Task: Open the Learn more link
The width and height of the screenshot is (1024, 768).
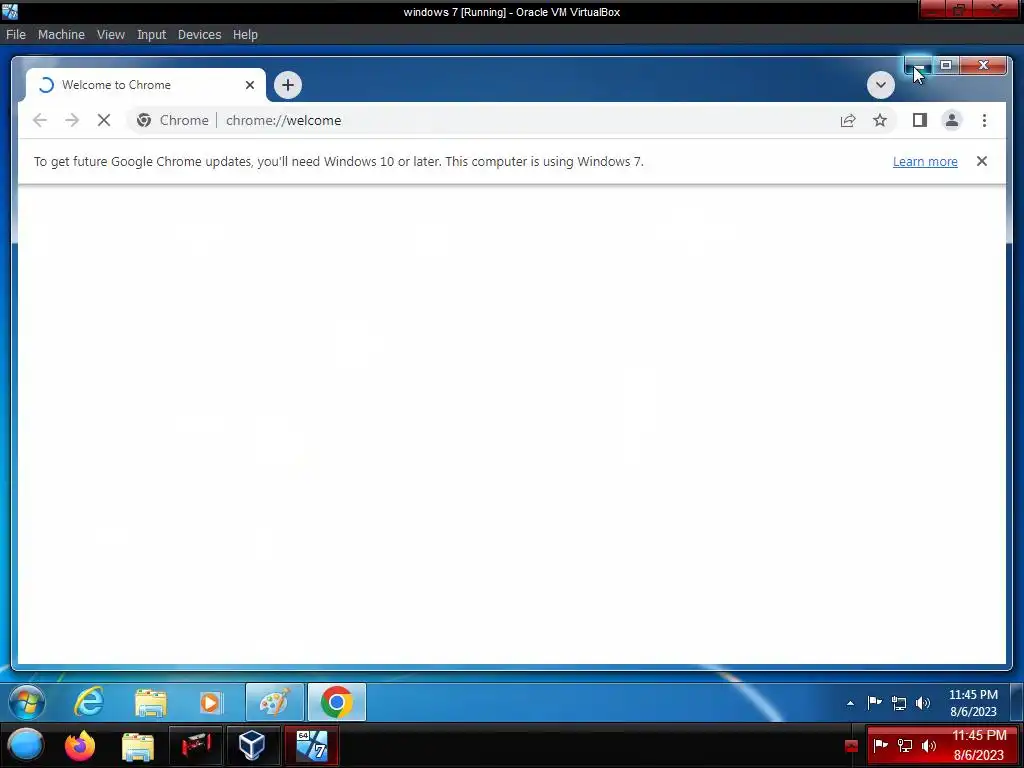Action: 925,161
